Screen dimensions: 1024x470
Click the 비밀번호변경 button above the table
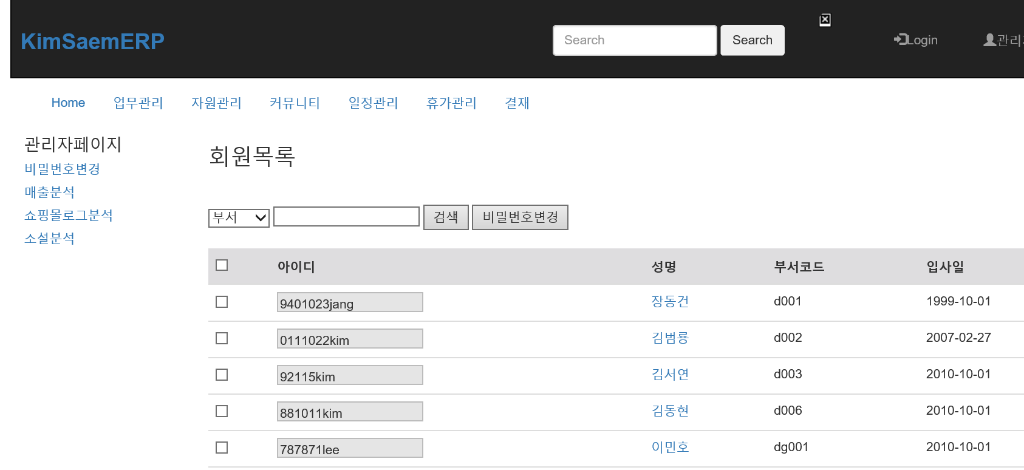(520, 217)
